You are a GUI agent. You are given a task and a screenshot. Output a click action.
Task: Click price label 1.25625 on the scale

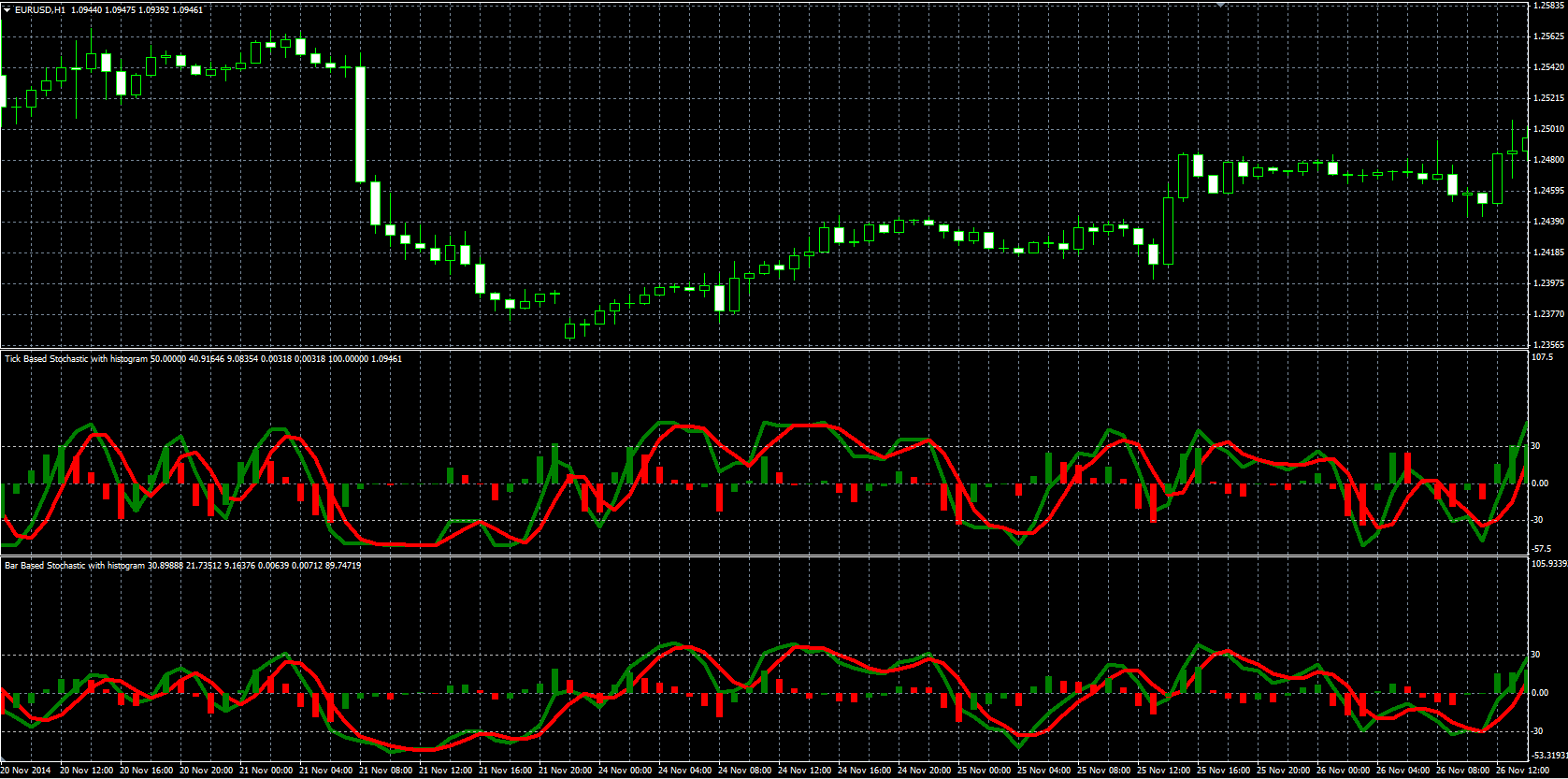(1548, 36)
